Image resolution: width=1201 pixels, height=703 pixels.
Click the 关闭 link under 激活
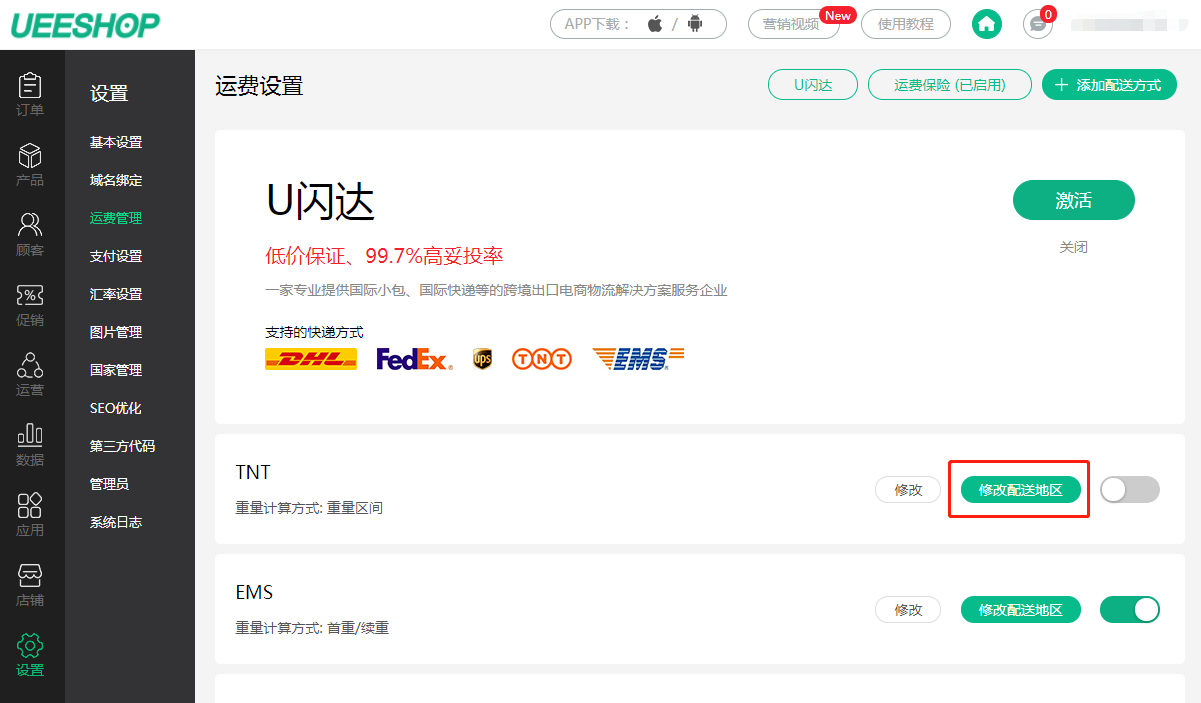(x=1074, y=247)
